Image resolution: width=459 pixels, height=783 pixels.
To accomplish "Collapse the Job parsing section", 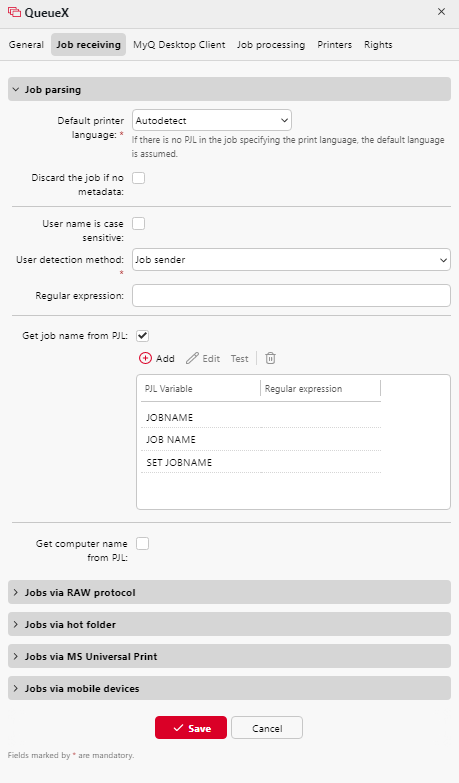I will pyautogui.click(x=229, y=89).
